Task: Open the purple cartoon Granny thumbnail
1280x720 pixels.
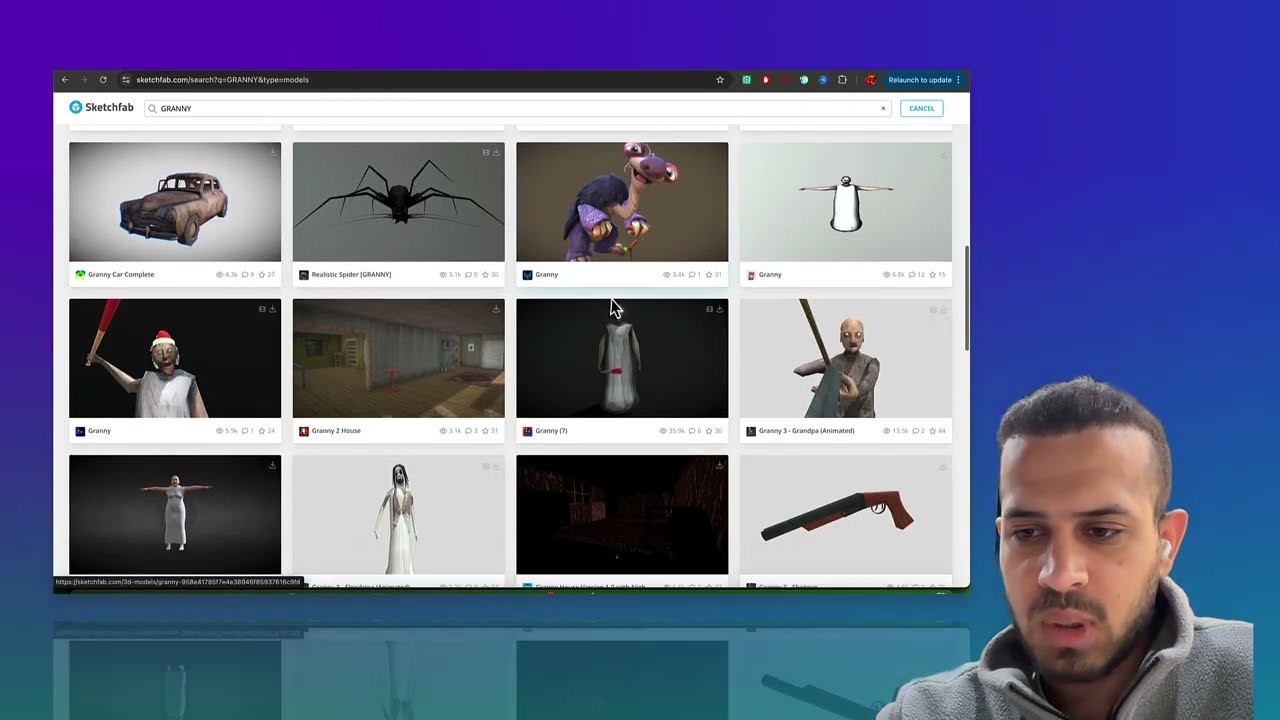Action: click(622, 202)
